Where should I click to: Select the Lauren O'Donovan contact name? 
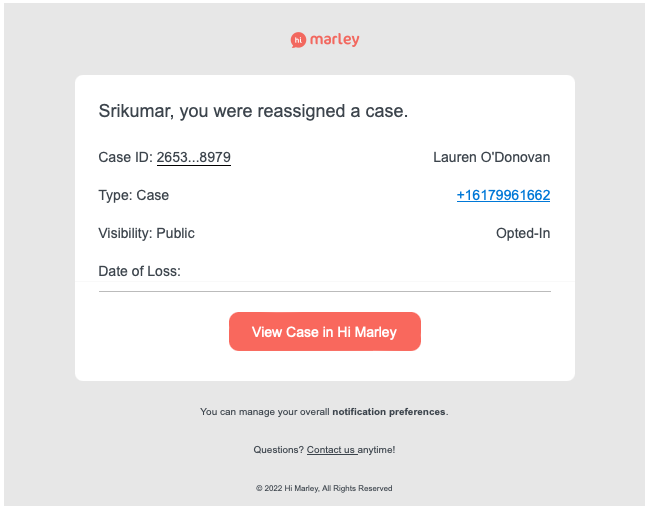coord(491,158)
